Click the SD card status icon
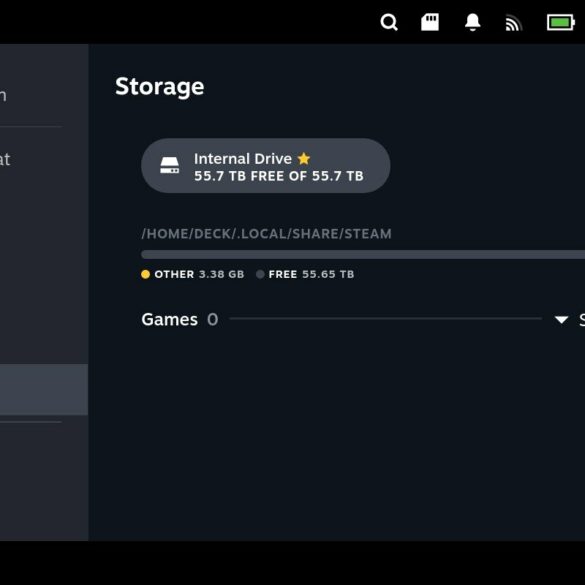The width and height of the screenshot is (585, 585). [x=430, y=22]
